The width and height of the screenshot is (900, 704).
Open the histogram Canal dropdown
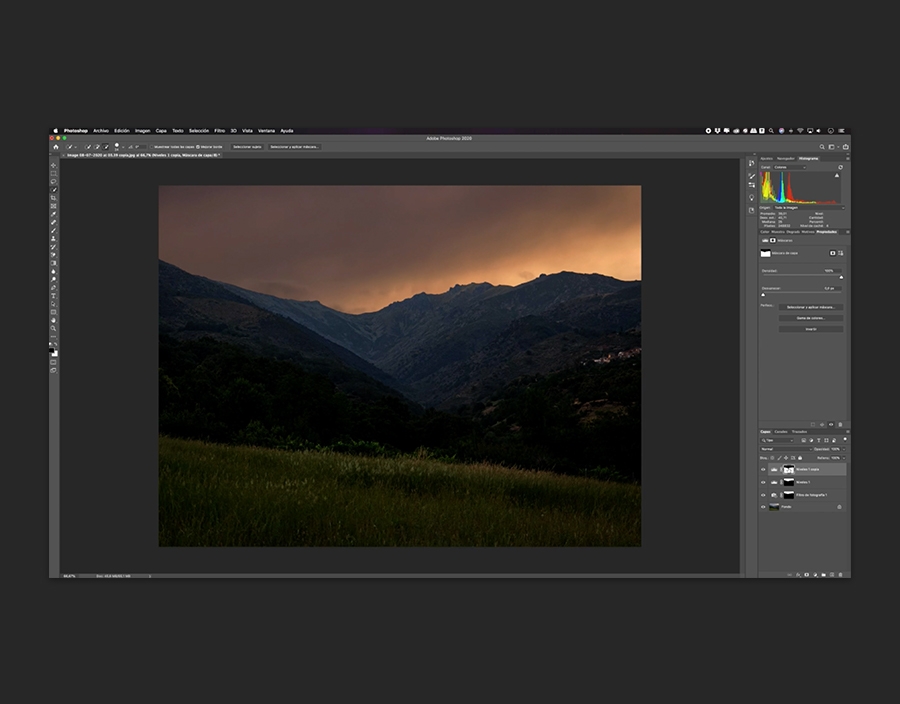pyautogui.click(x=790, y=167)
